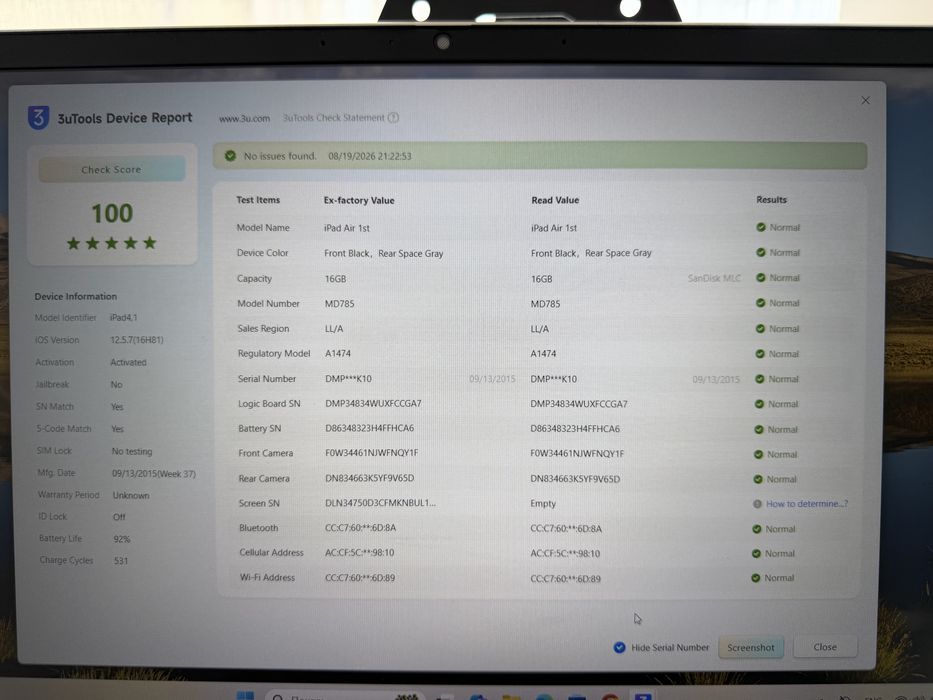Screen dimensions: 933x700
Task: Click the Normal status icon for Wi-Fi Address
Action: click(x=756, y=578)
